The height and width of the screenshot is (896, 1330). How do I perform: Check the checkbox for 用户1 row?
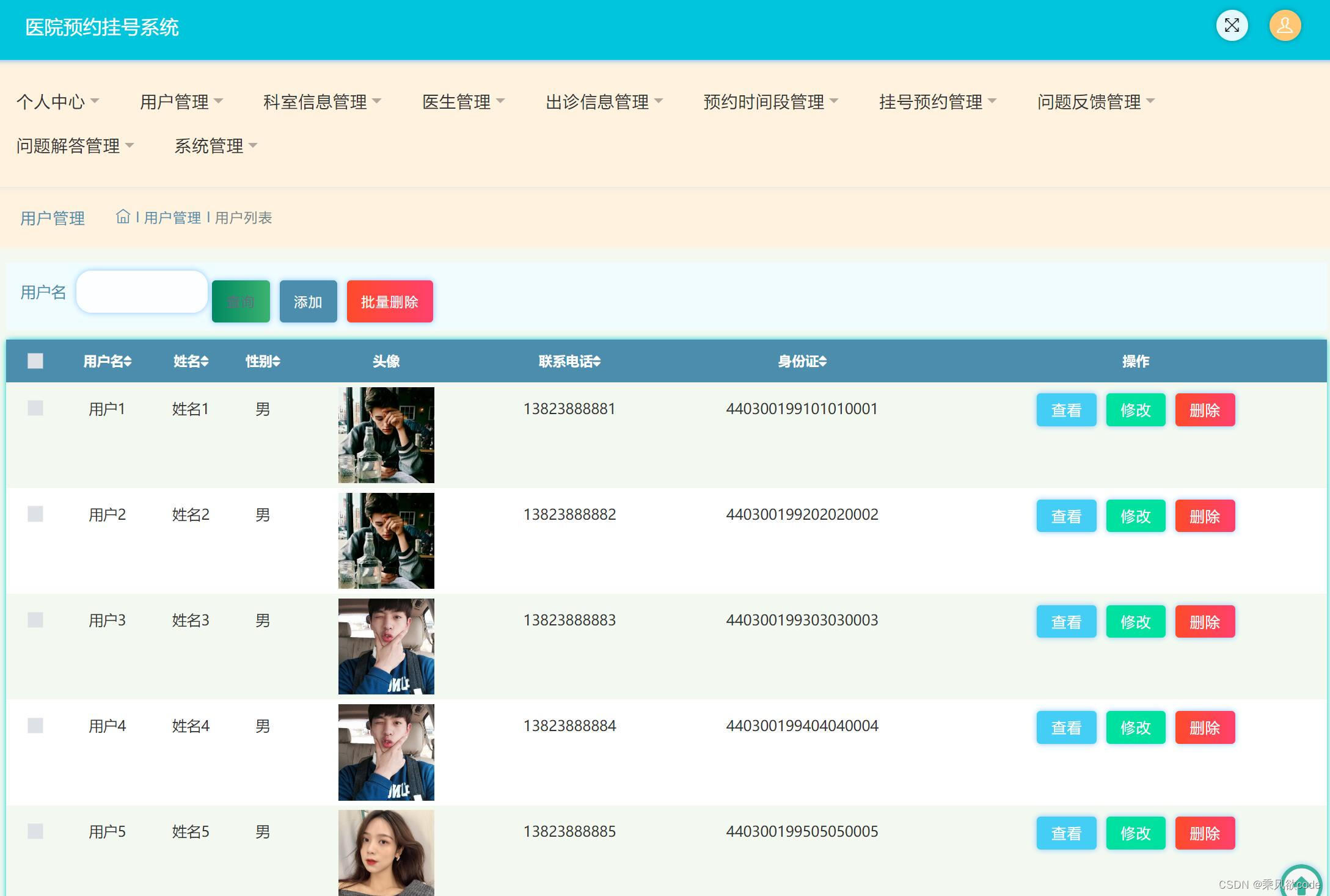35,408
